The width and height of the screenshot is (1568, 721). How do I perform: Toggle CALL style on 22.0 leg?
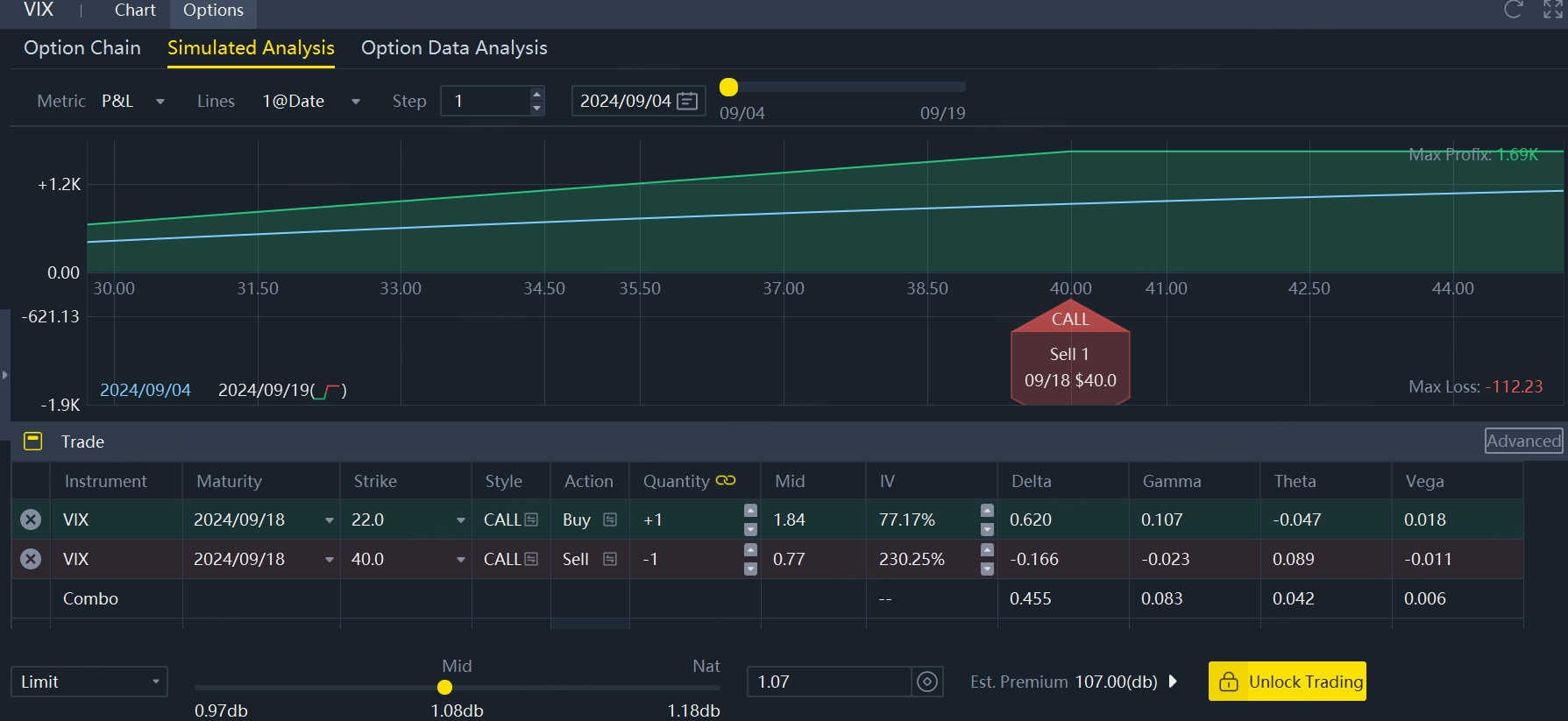pos(531,520)
